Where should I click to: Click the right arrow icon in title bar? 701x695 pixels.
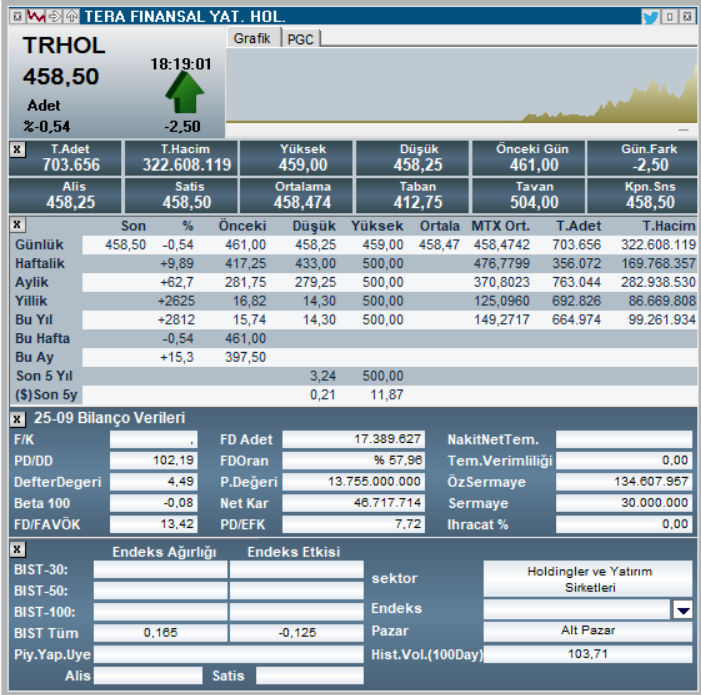[x=55, y=17]
